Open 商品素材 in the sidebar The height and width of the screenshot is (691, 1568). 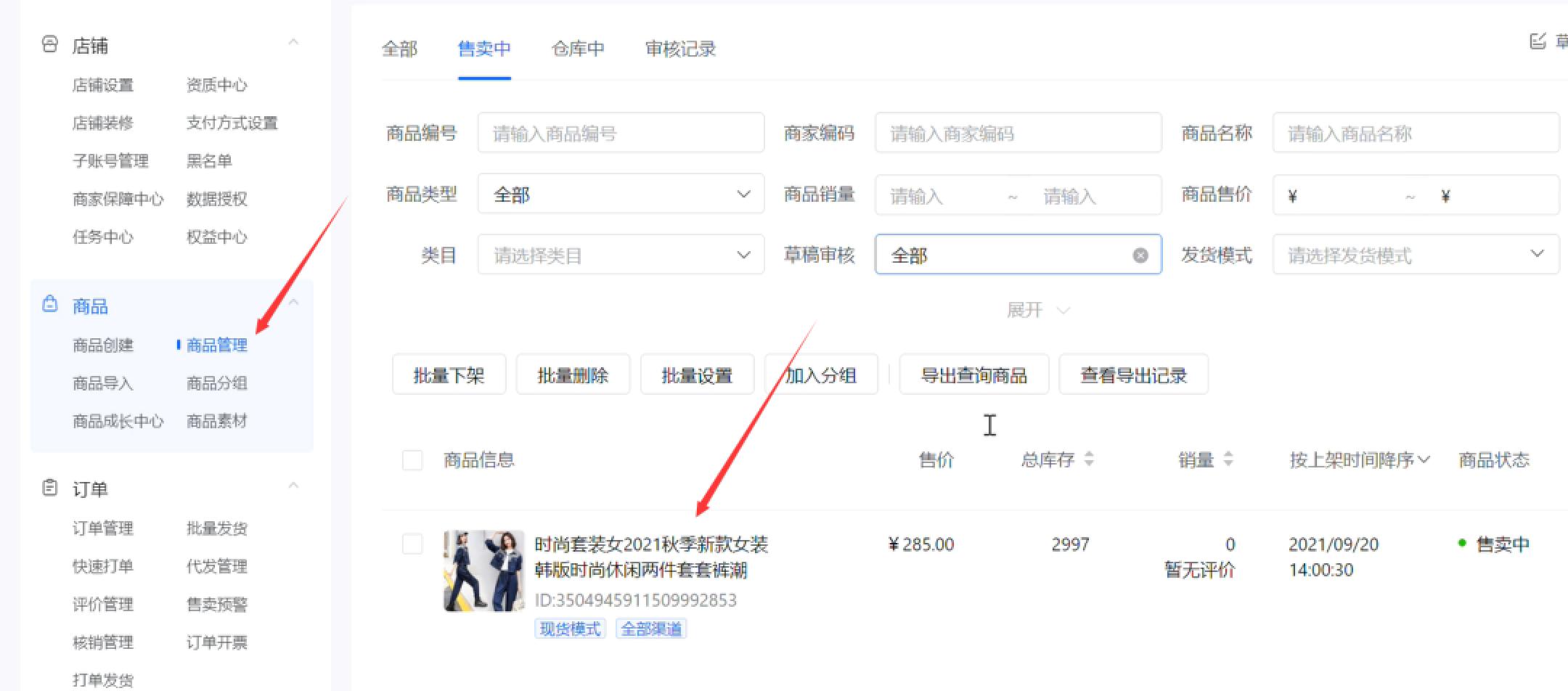click(217, 421)
